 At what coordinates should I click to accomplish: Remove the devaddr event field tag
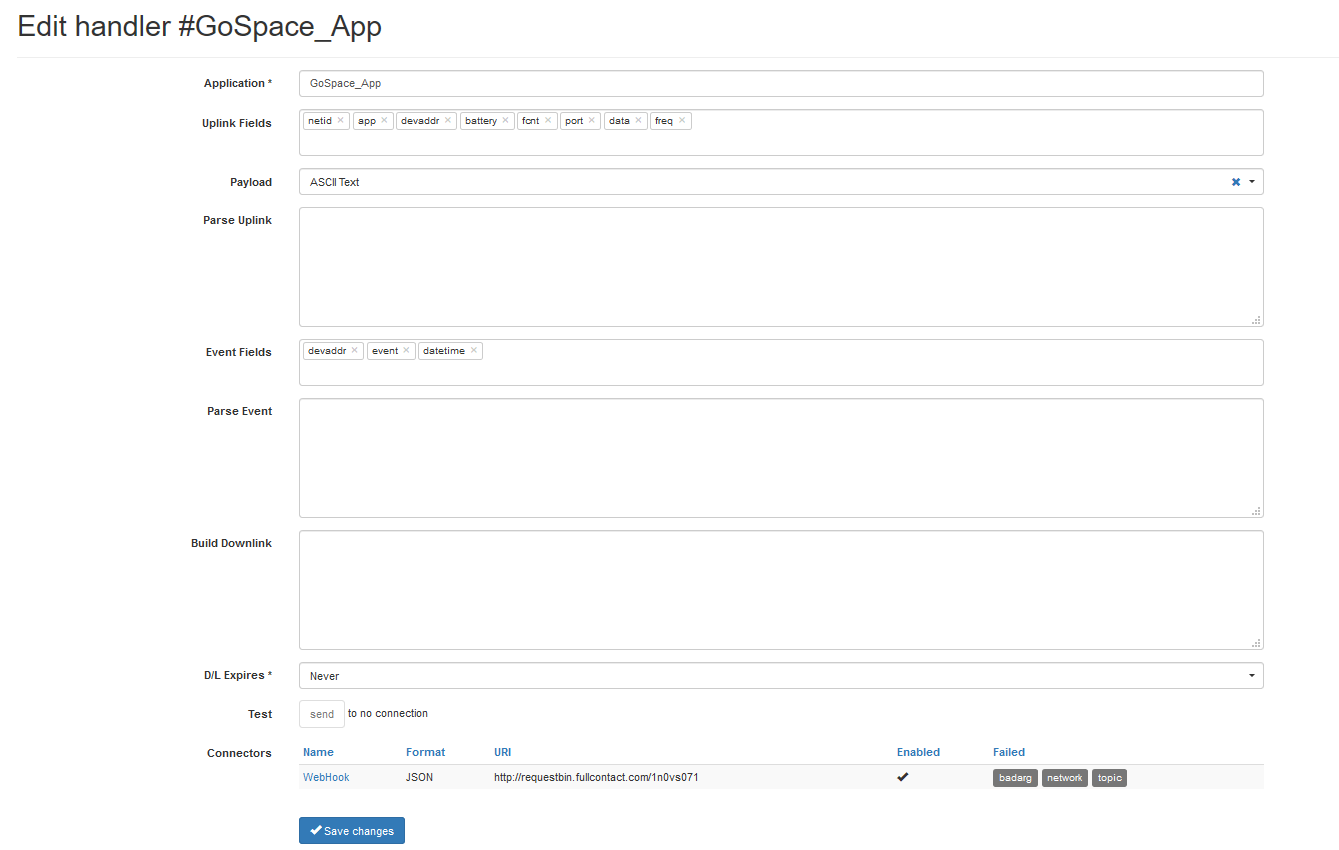pyautogui.click(x=354, y=351)
